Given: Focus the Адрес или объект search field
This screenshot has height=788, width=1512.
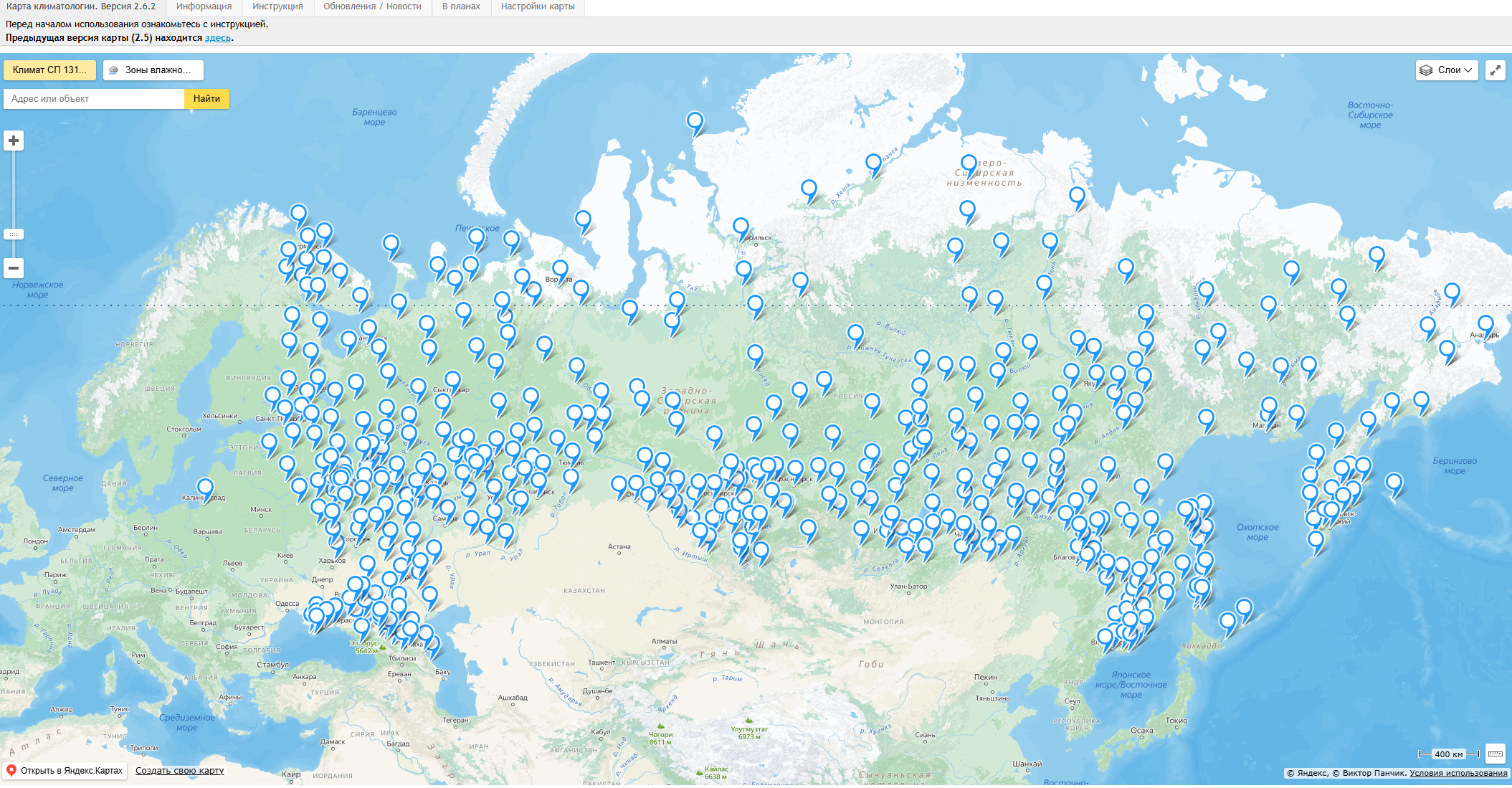Looking at the screenshot, I should coord(94,99).
